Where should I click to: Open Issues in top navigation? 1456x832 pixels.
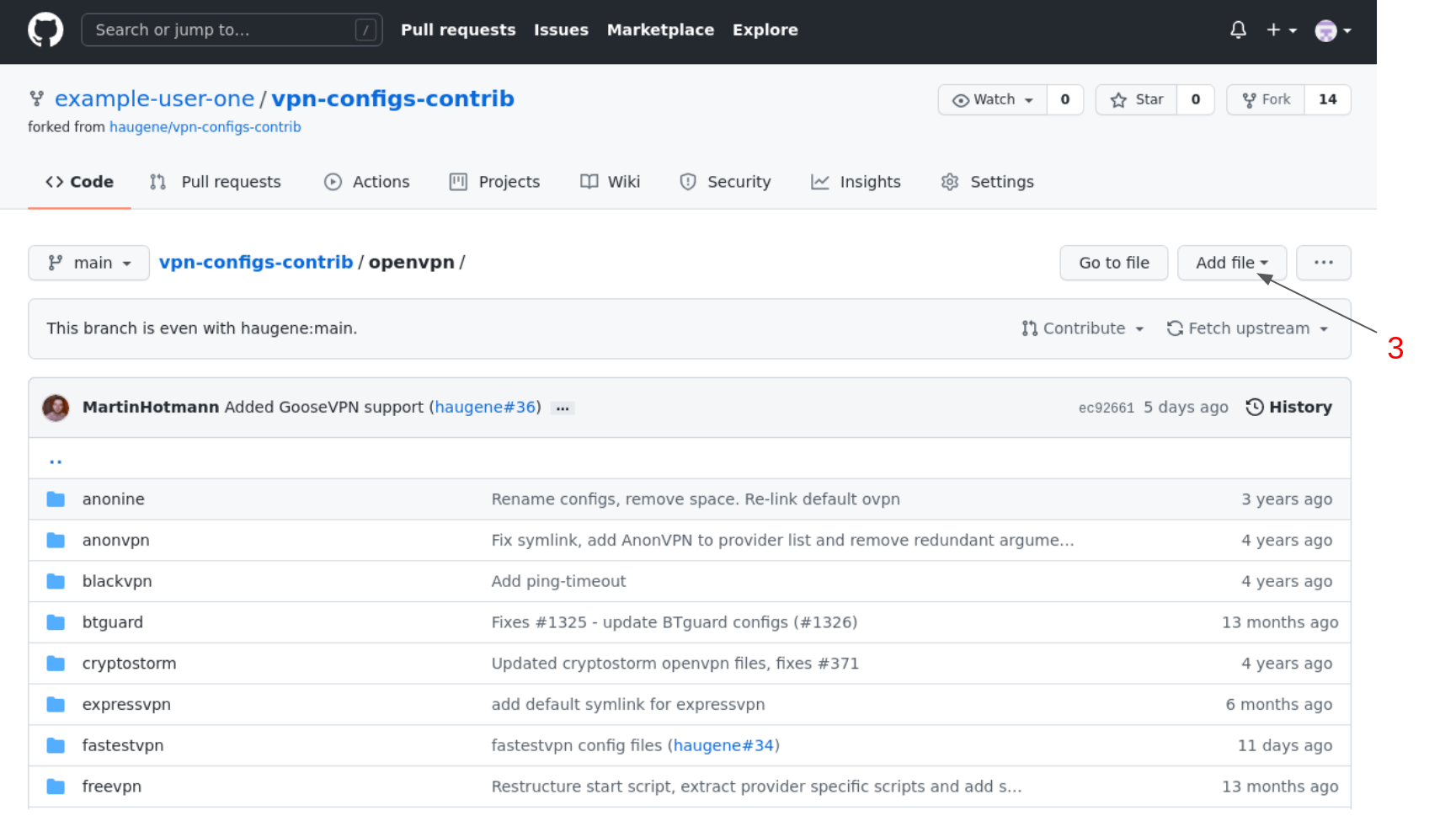(561, 30)
